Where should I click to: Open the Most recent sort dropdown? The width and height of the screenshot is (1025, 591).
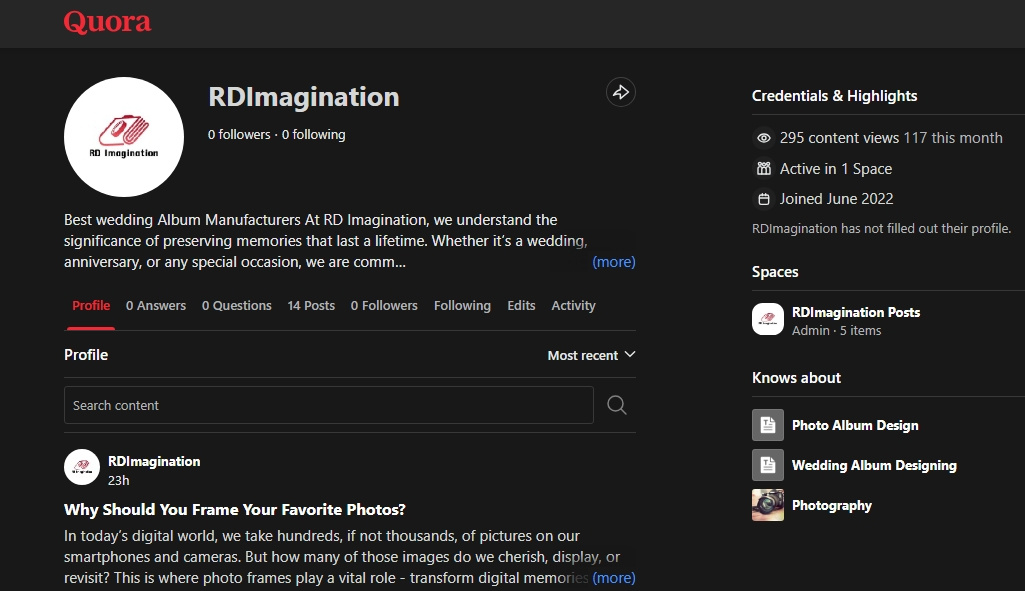(x=591, y=355)
